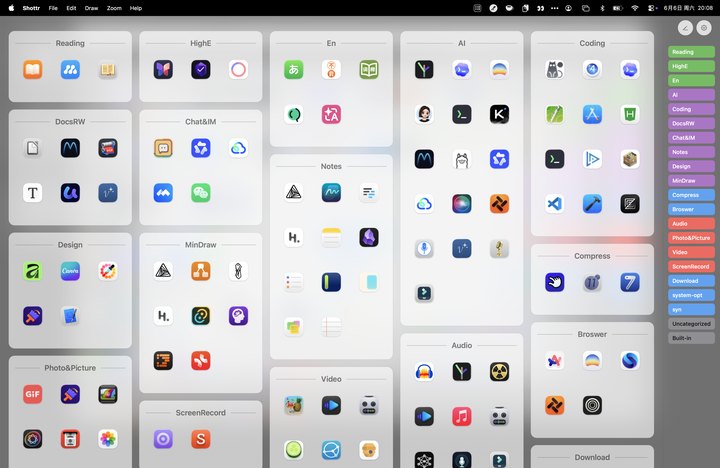The height and width of the screenshot is (468, 720).
Task: Open the purple checkmark app in HighE
Action: coord(201,69)
